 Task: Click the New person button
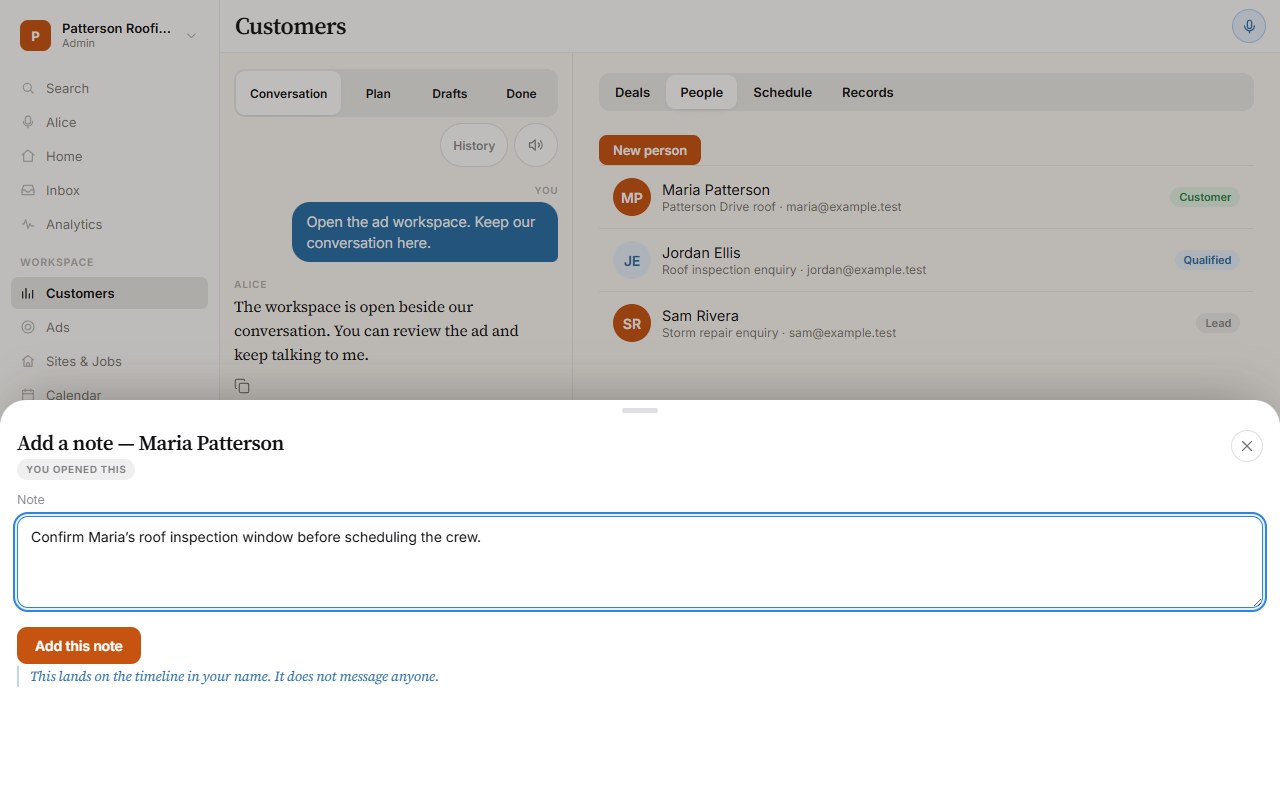pyautogui.click(x=650, y=150)
